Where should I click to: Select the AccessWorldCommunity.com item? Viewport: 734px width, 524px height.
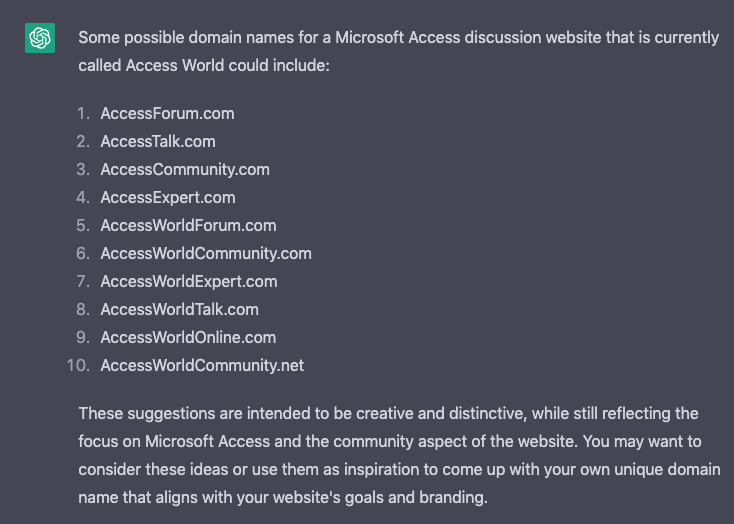click(x=206, y=253)
